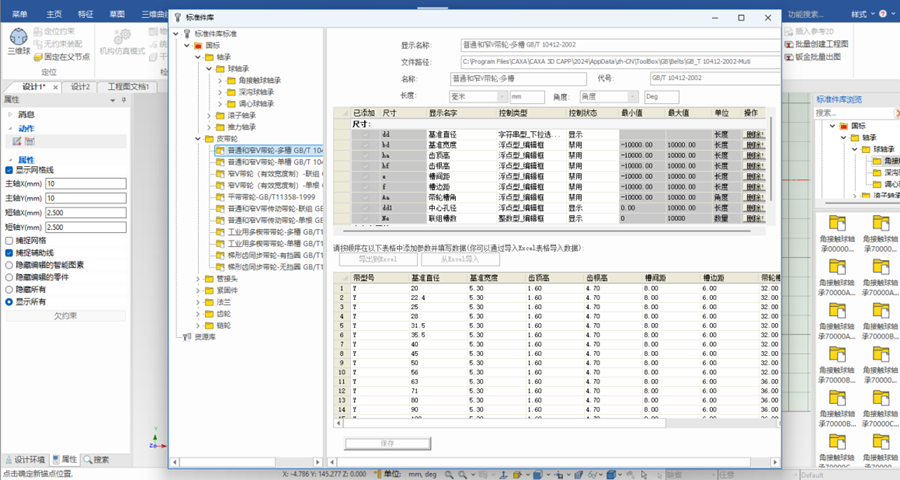Viewport: 900px width, 480px height.
Task: Select the 隐藏编辑的智能图素 radio button
Action: 9,265
